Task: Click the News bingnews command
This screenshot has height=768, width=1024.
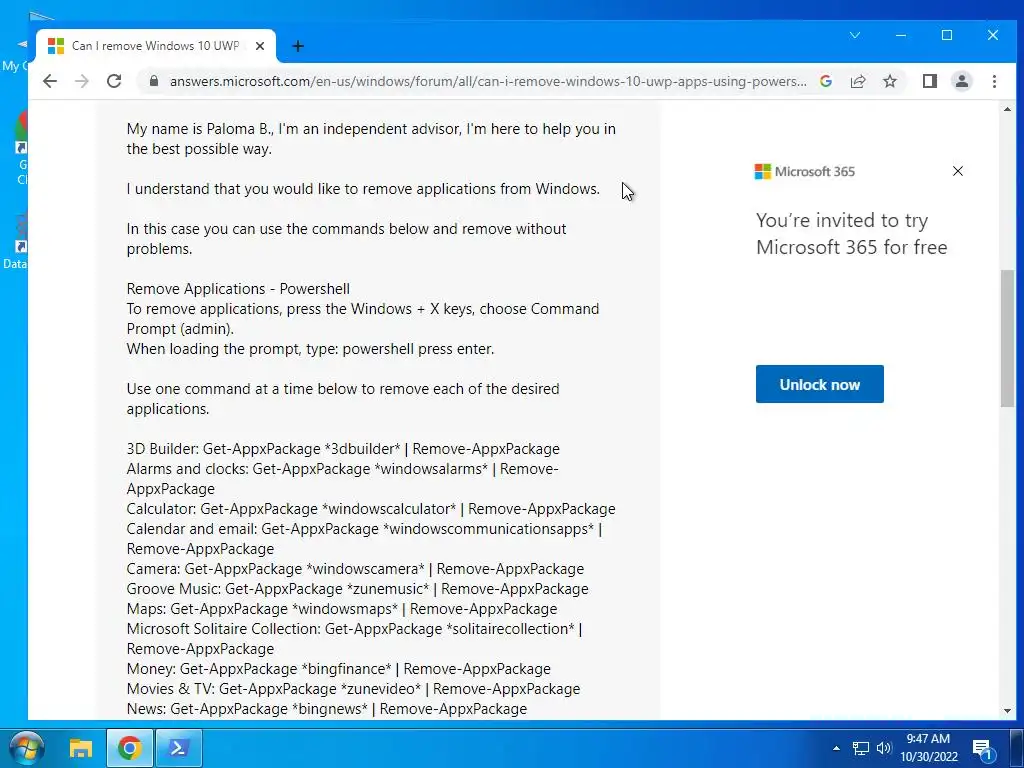Action: click(x=327, y=709)
